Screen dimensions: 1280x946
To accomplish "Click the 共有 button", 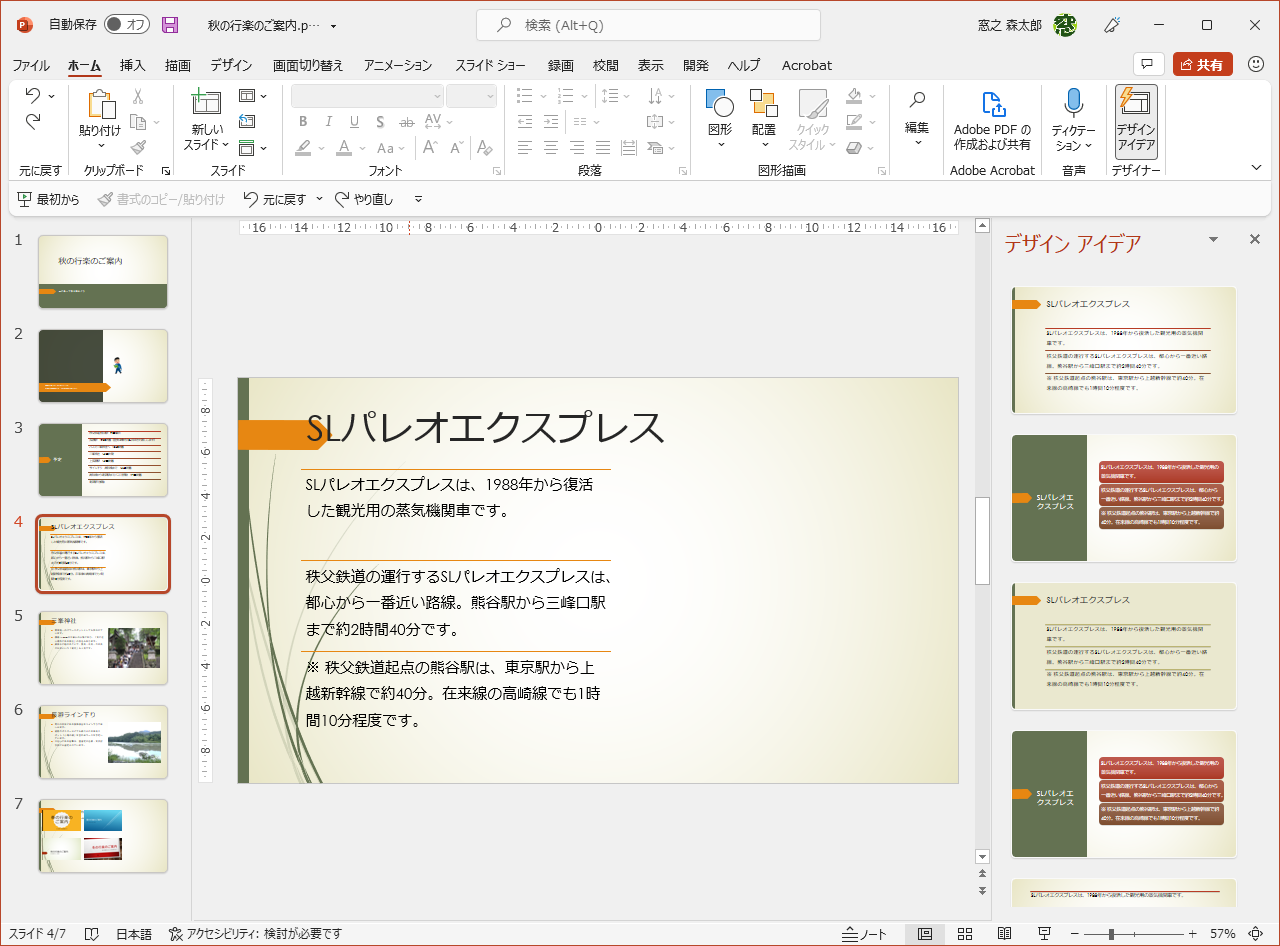I will click(1202, 63).
